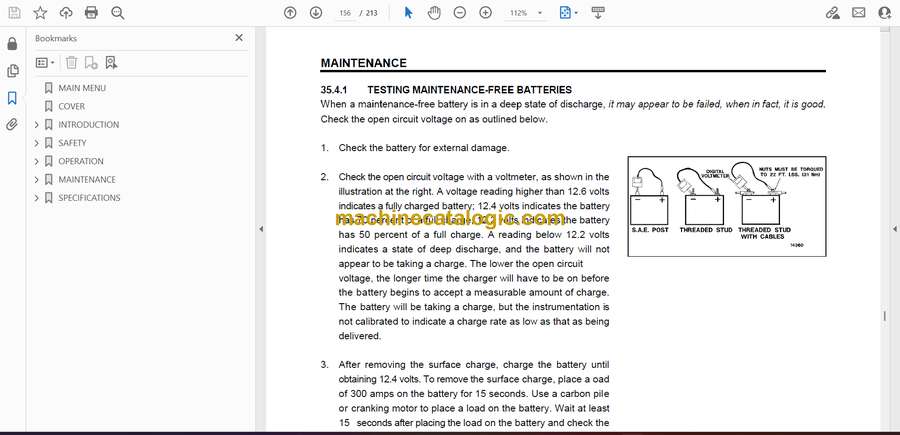Click the lock security icon in the sidebar

12,44
